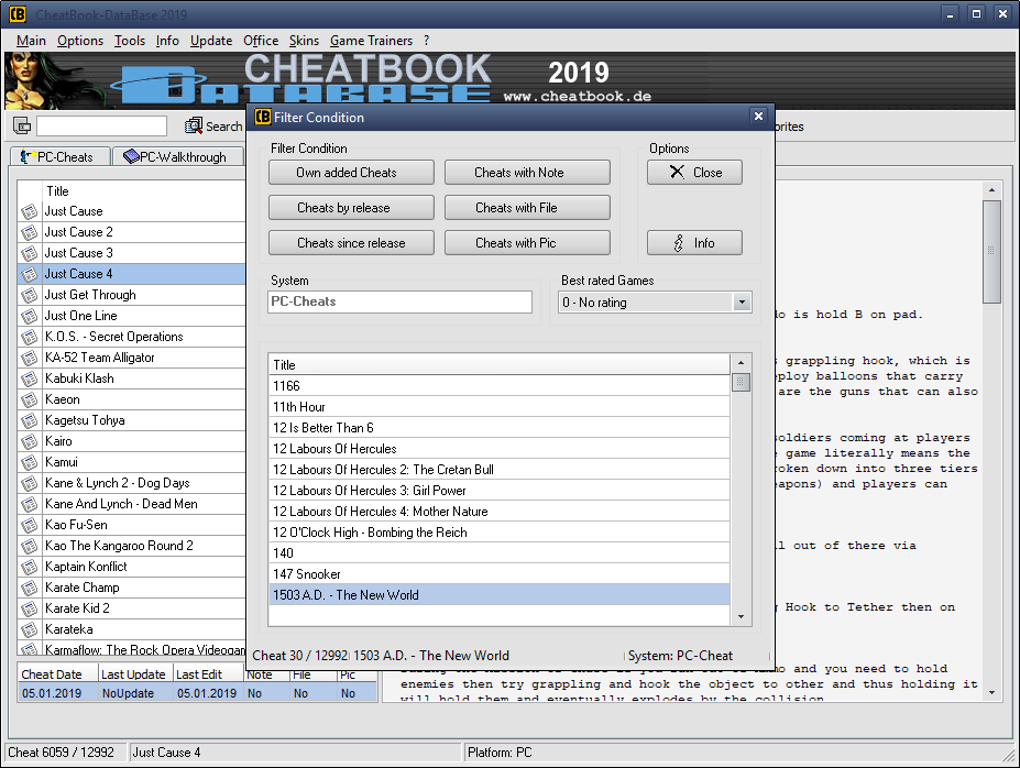Click the Cheats with File button
The image size is (1020, 768).
[x=527, y=207]
